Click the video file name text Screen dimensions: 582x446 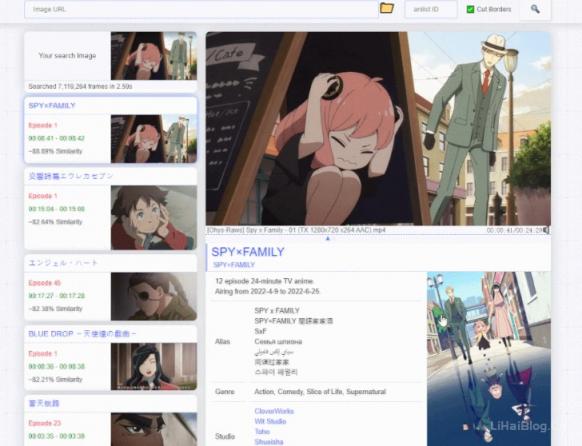coord(296,230)
